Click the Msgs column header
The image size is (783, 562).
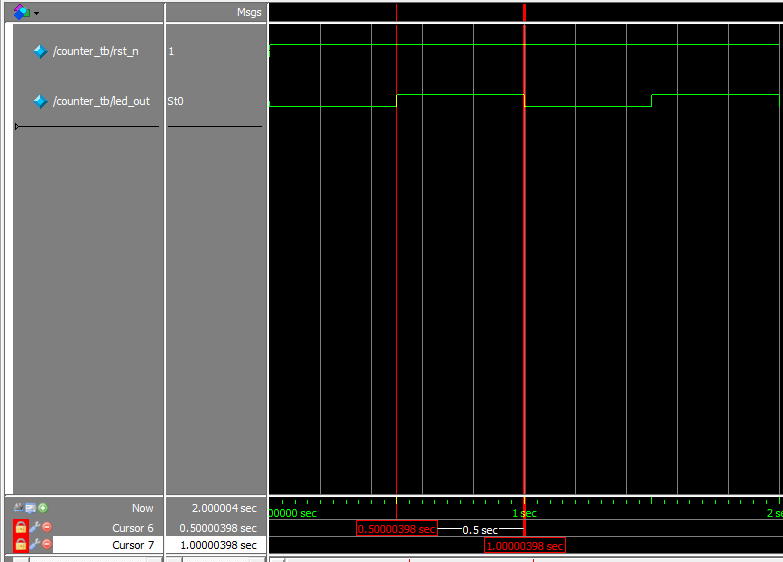click(249, 12)
